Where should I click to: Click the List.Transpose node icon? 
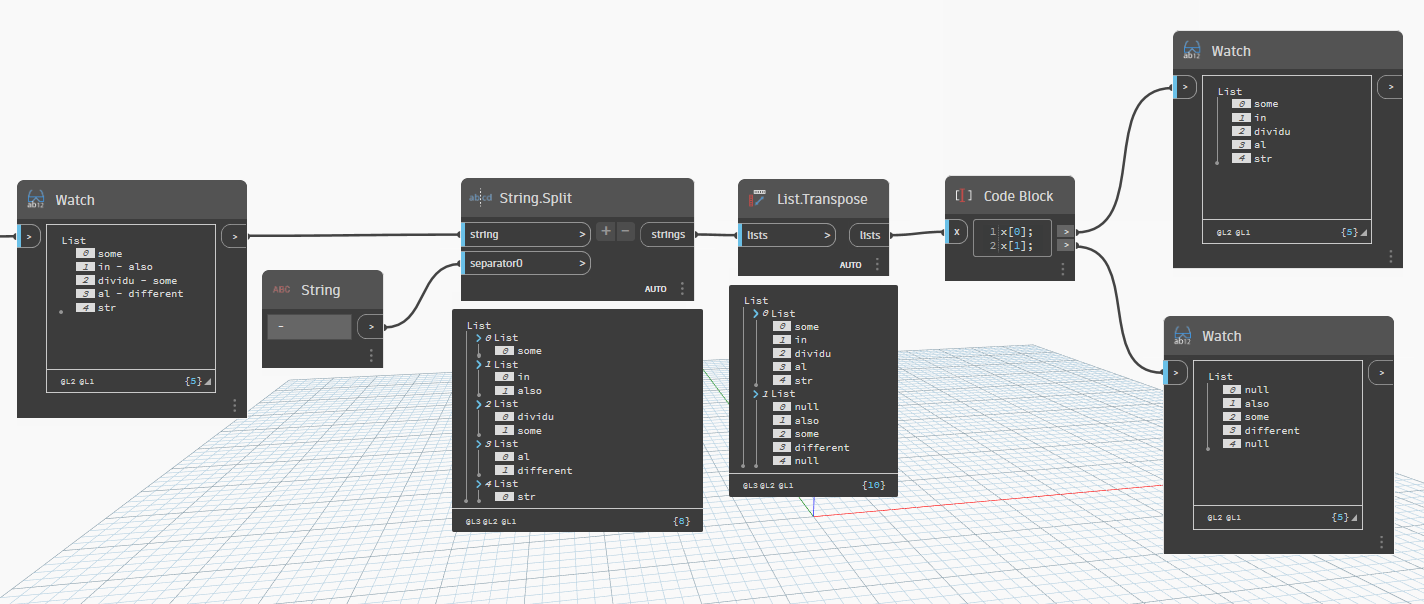[x=758, y=199]
